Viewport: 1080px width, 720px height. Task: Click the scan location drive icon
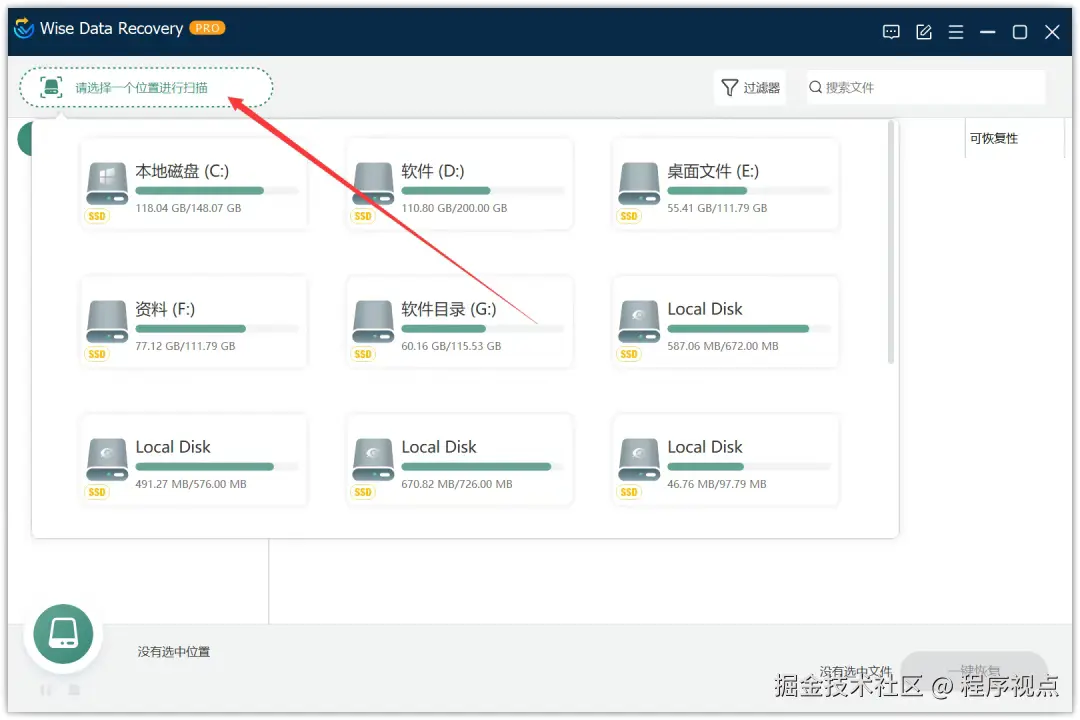pyautogui.click(x=51, y=88)
